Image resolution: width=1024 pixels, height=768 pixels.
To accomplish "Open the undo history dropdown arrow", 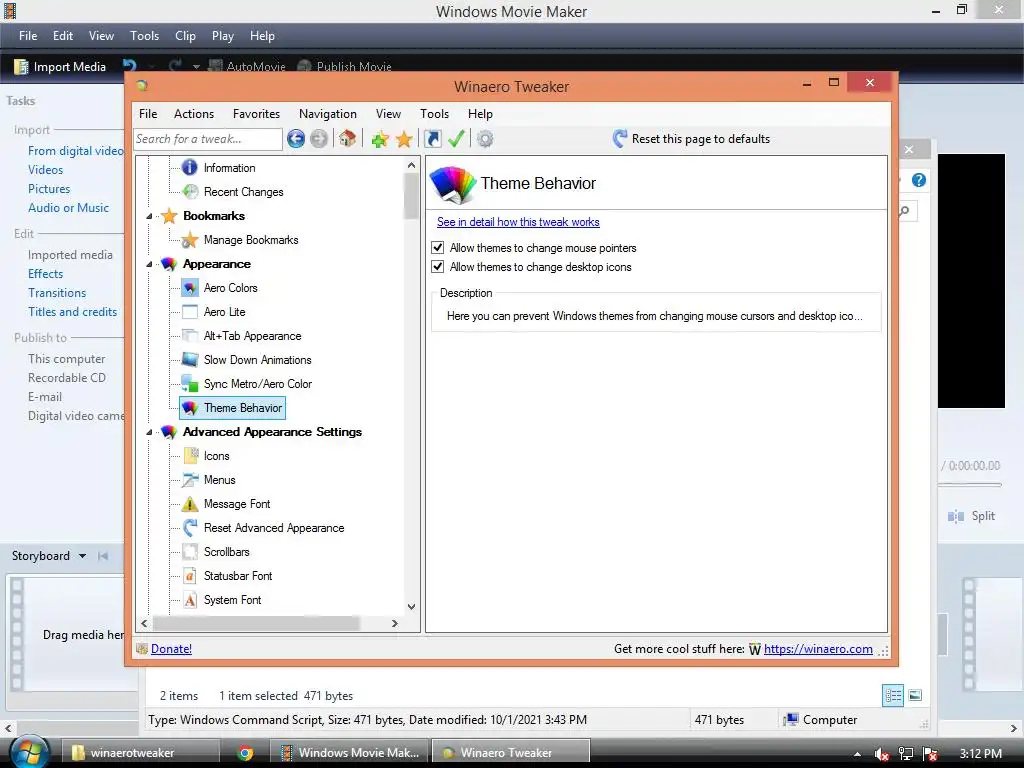I will click(x=152, y=67).
